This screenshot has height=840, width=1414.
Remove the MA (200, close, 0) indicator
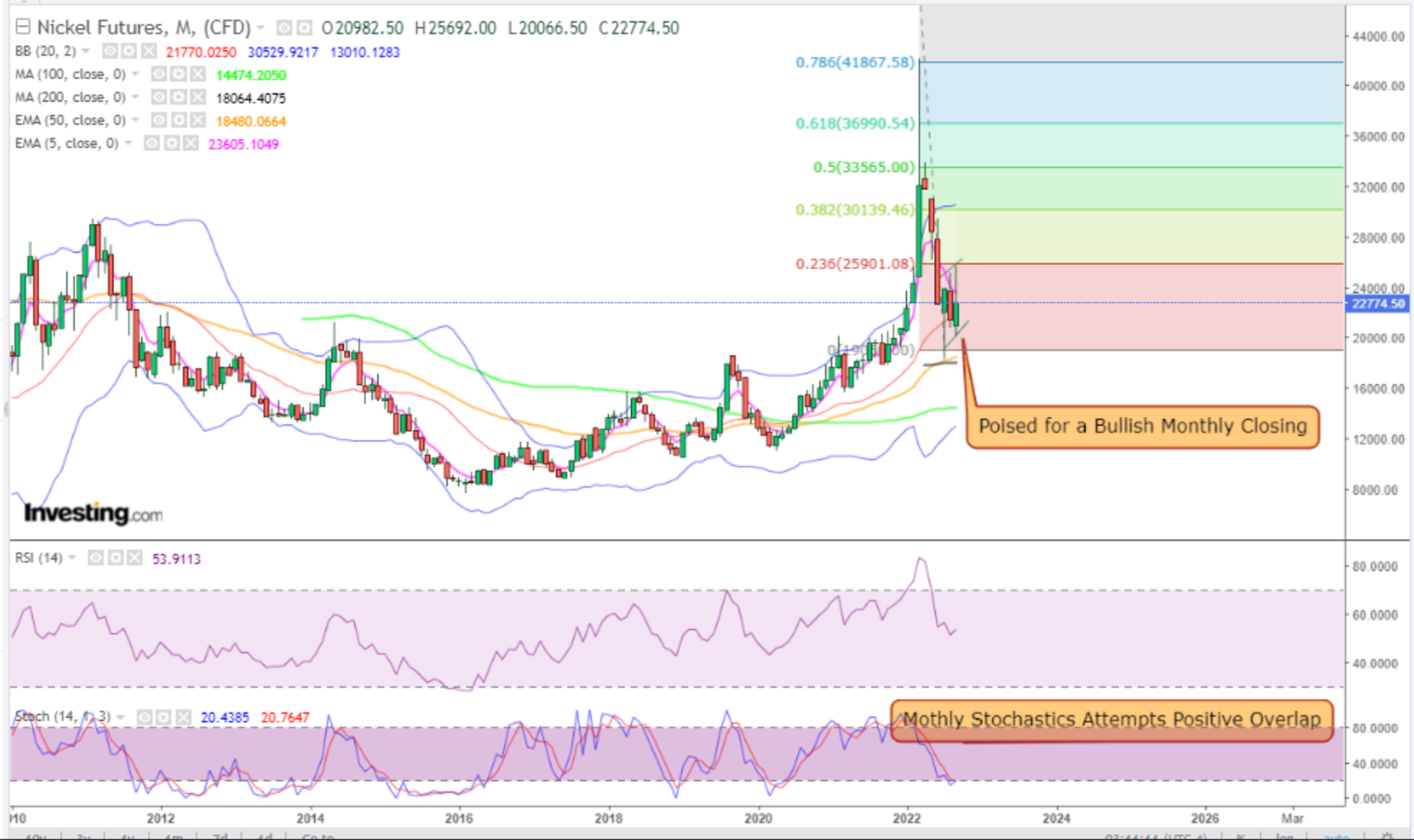click(x=198, y=97)
